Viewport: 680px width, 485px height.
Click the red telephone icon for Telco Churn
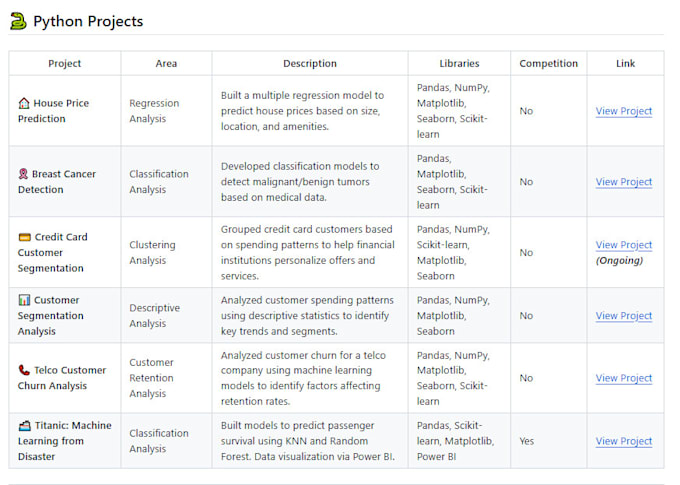[24, 370]
